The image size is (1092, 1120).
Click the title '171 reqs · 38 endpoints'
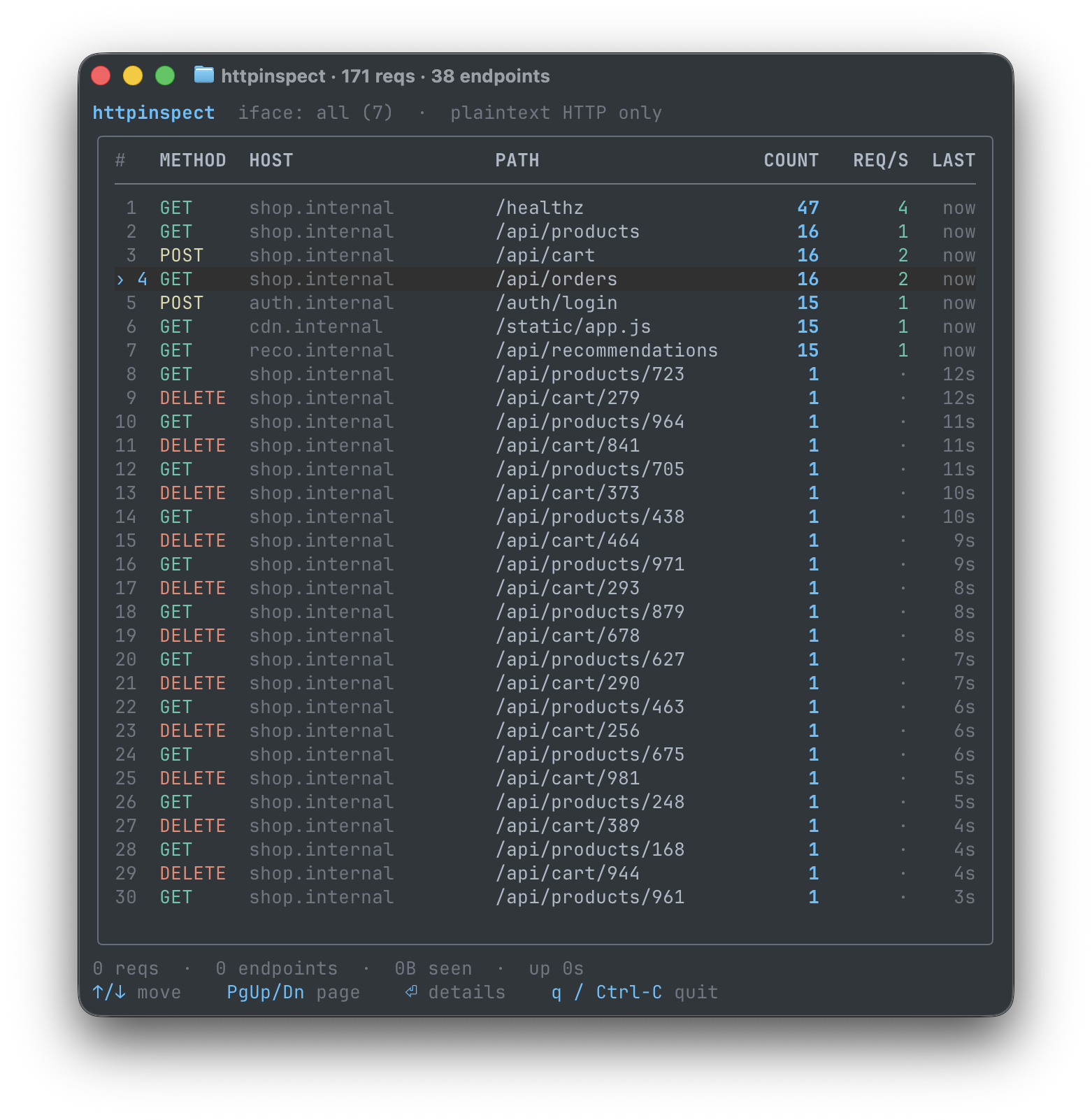click(445, 76)
